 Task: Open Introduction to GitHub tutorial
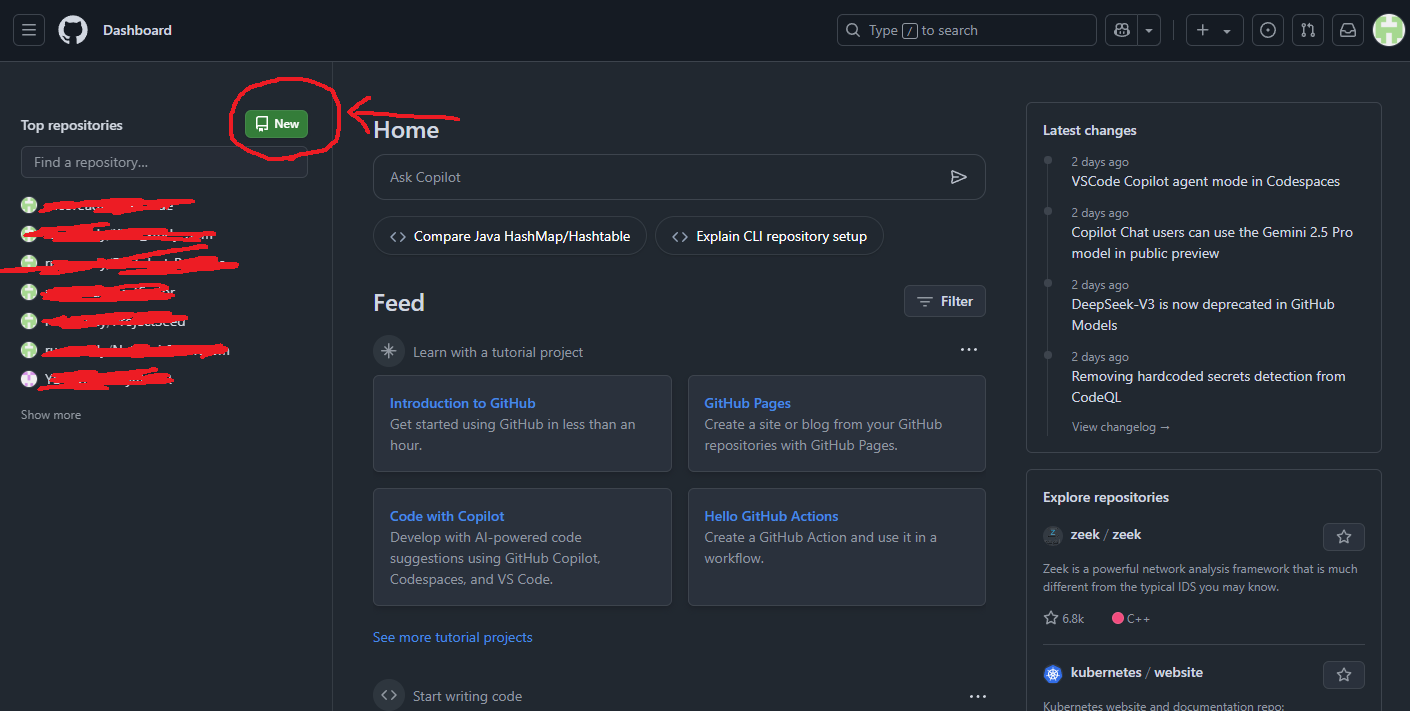point(463,403)
